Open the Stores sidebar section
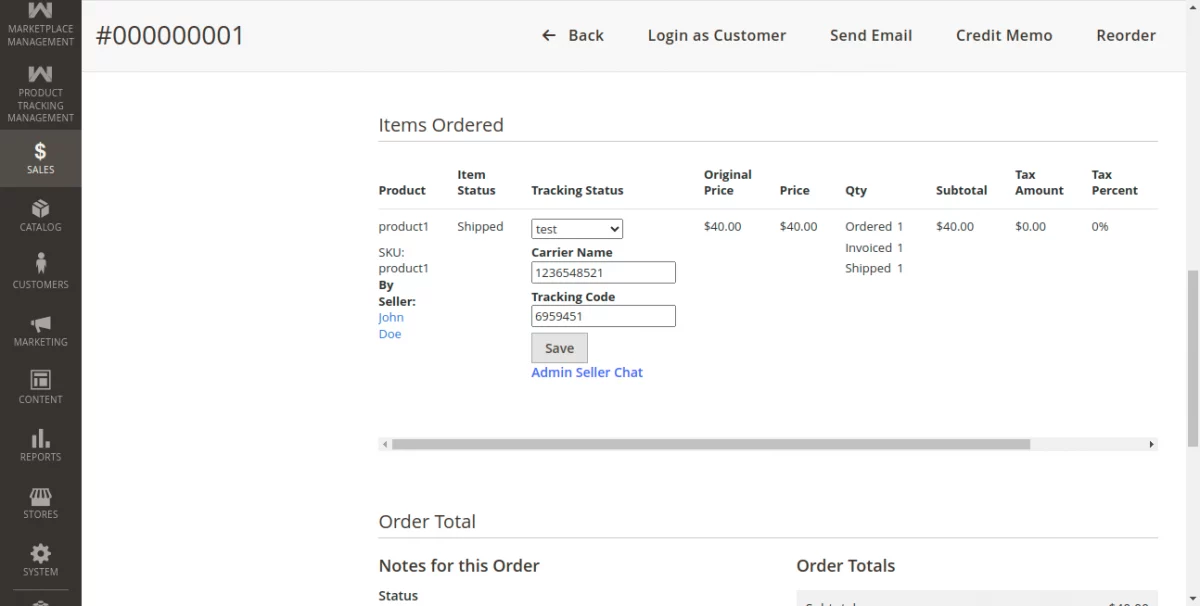The height and width of the screenshot is (606, 1200). pyautogui.click(x=40, y=501)
